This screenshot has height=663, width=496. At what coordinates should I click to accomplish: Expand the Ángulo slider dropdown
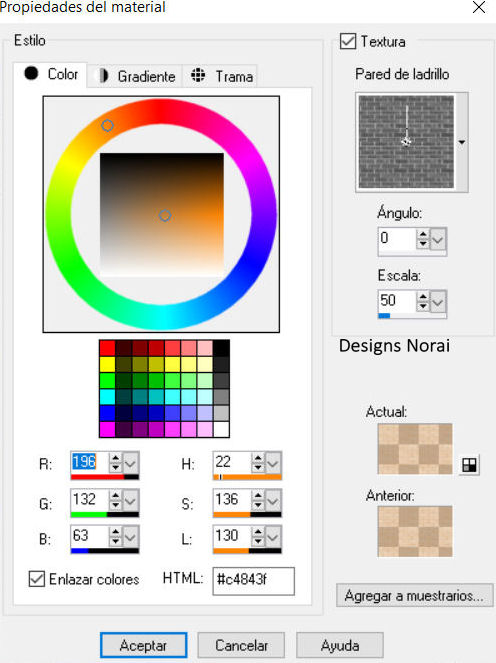438,239
